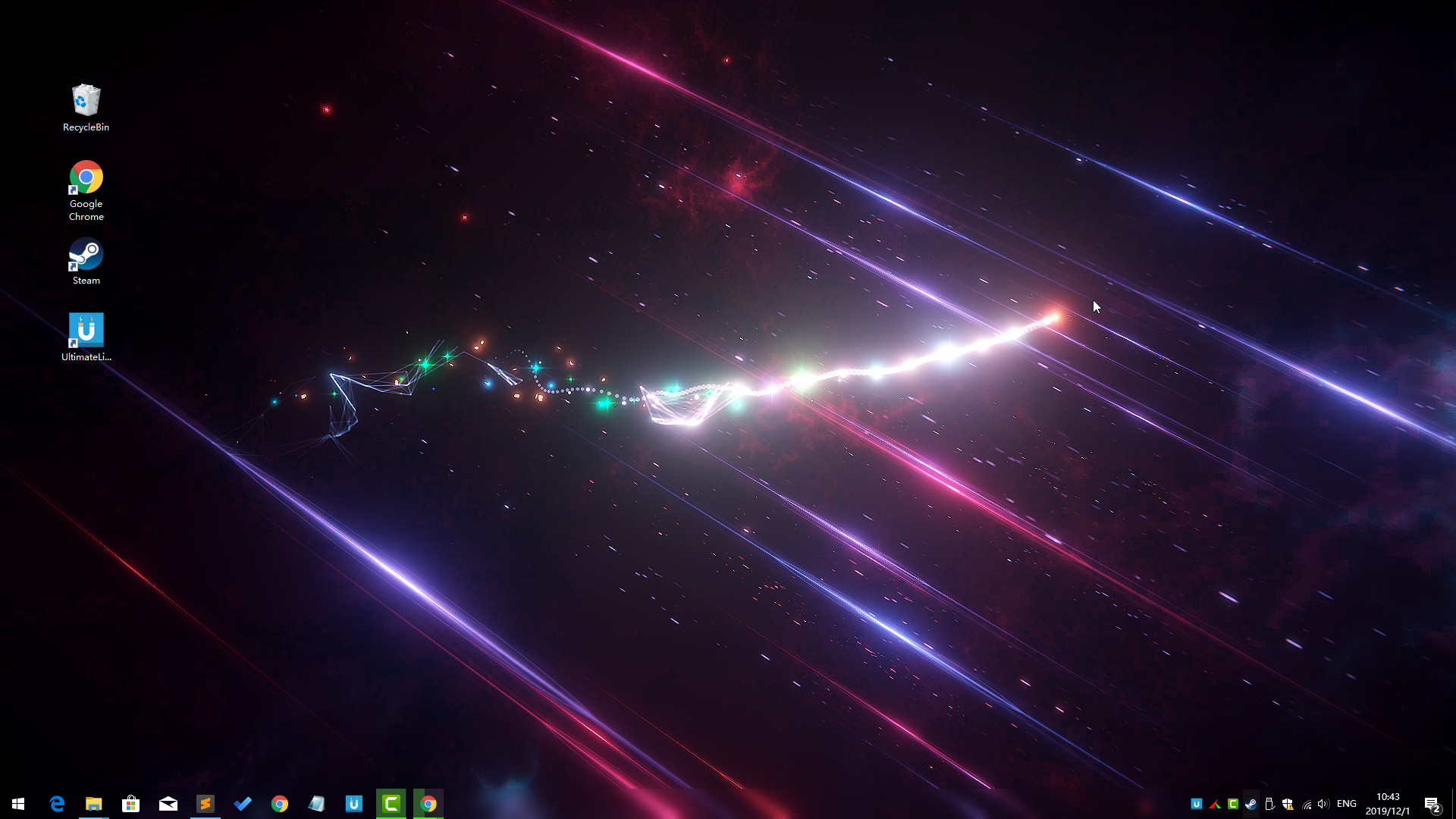Screen dimensions: 1456x819
Task: Open File Explorer from the taskbar
Action: 94,803
